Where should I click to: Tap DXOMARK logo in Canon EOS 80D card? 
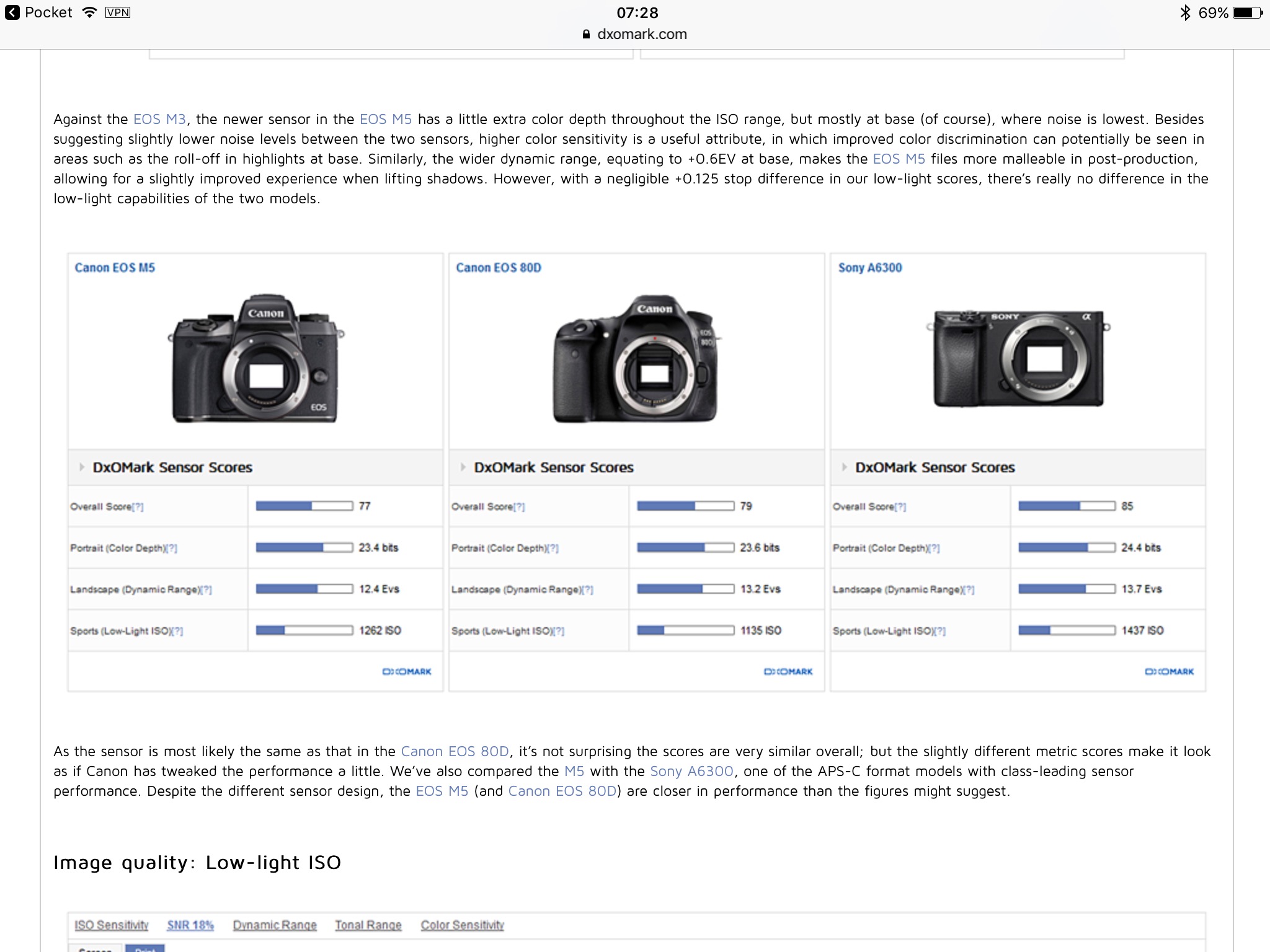point(788,671)
